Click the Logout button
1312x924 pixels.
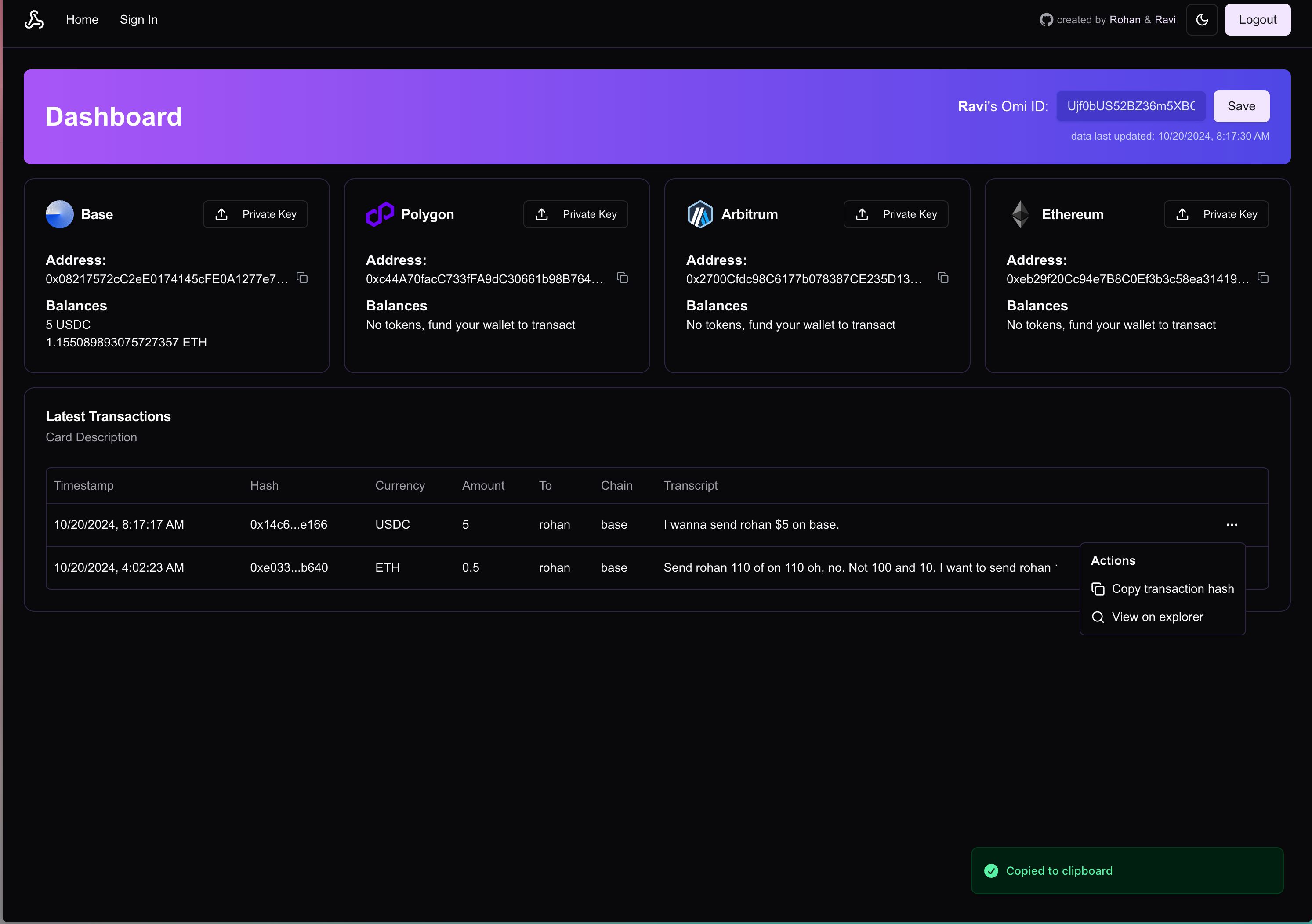coord(1257,20)
